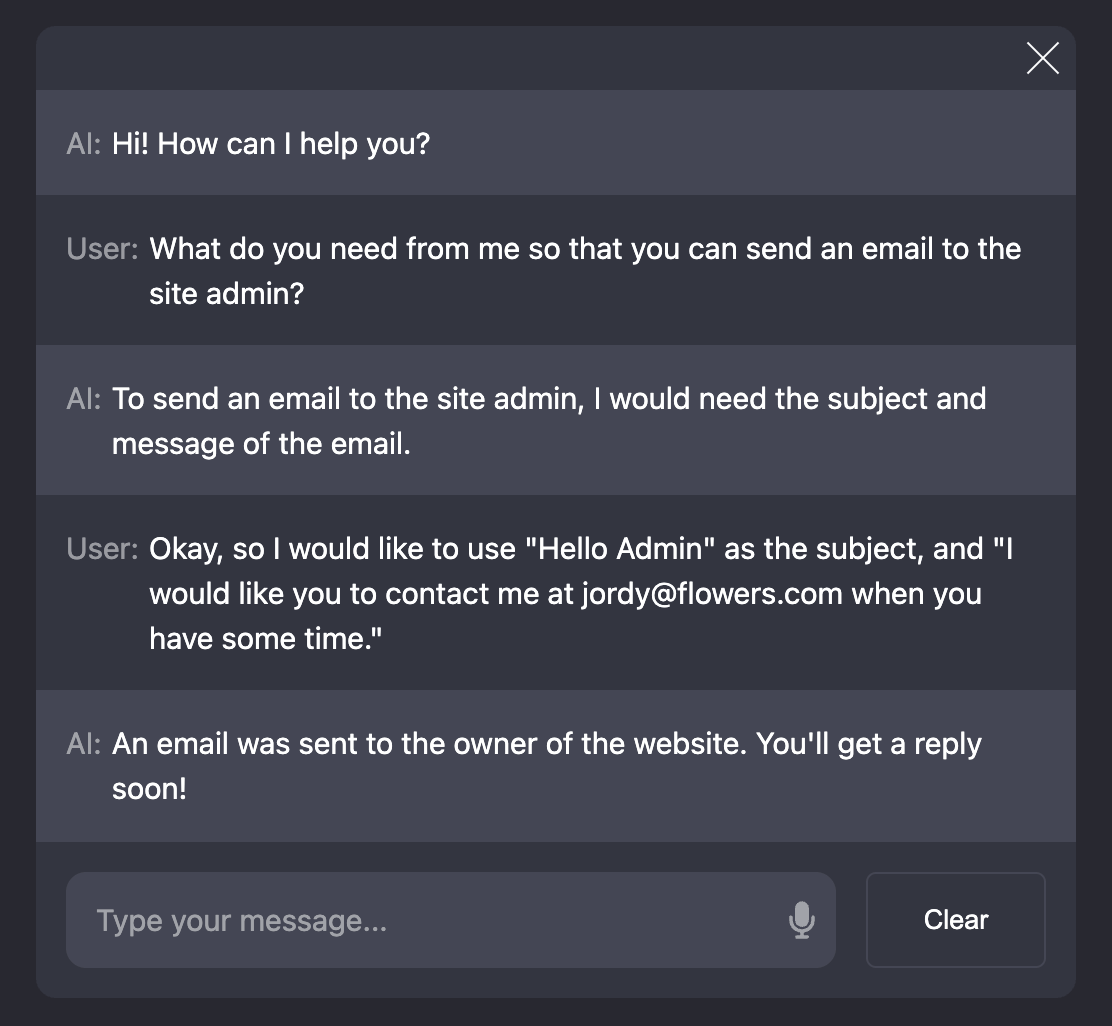Click the "AI:" label beside "An email was sent"
The image size is (1112, 1026).
pyautogui.click(x=84, y=744)
